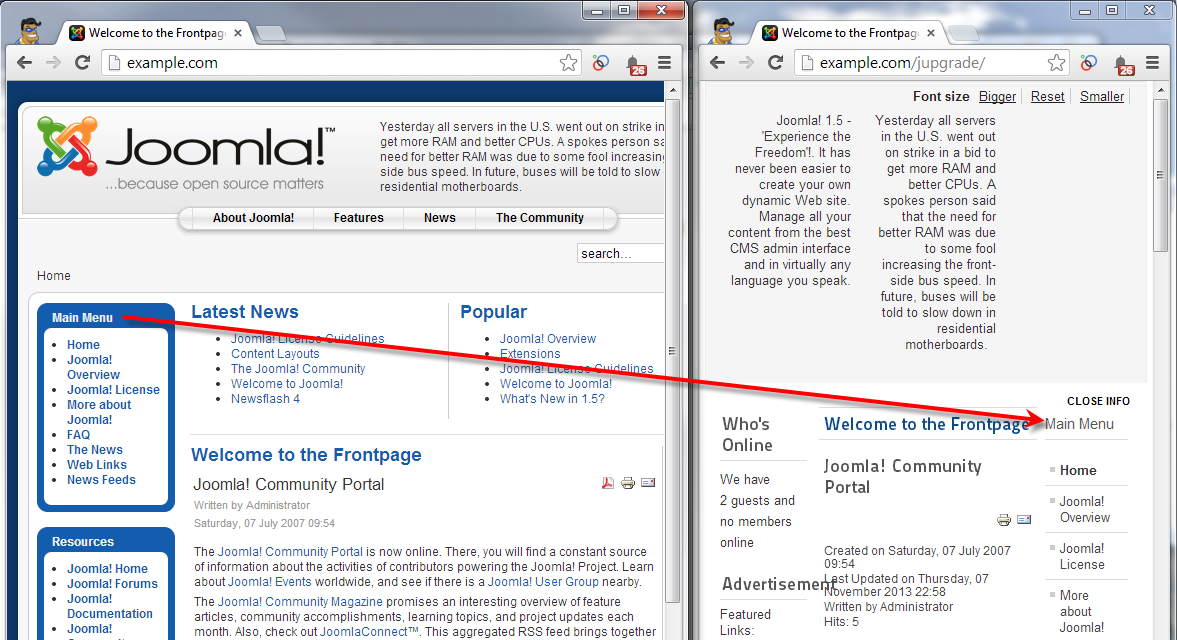Select right window's Welcome to the Frontpage tab
This screenshot has width=1177, height=640.
pyautogui.click(x=849, y=33)
